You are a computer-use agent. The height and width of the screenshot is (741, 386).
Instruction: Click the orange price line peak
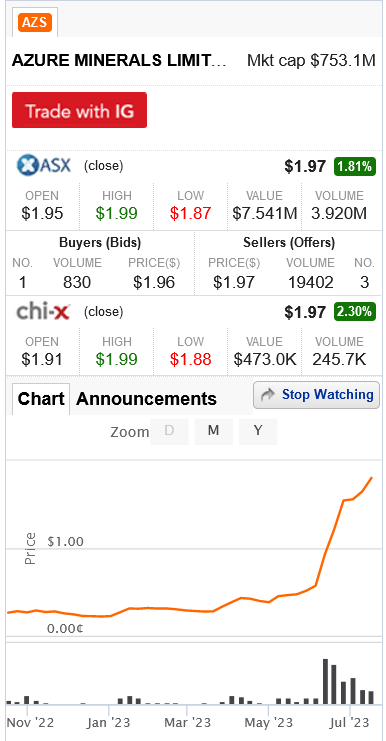[372, 478]
